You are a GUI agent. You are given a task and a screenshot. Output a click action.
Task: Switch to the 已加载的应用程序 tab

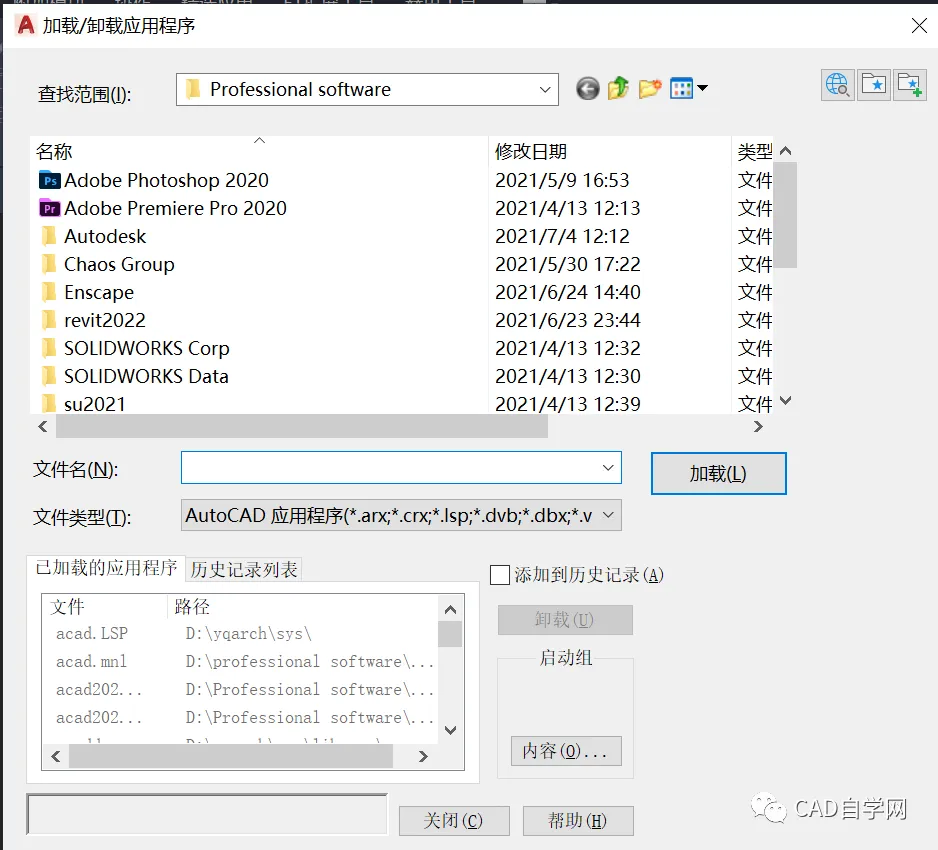[106, 568]
